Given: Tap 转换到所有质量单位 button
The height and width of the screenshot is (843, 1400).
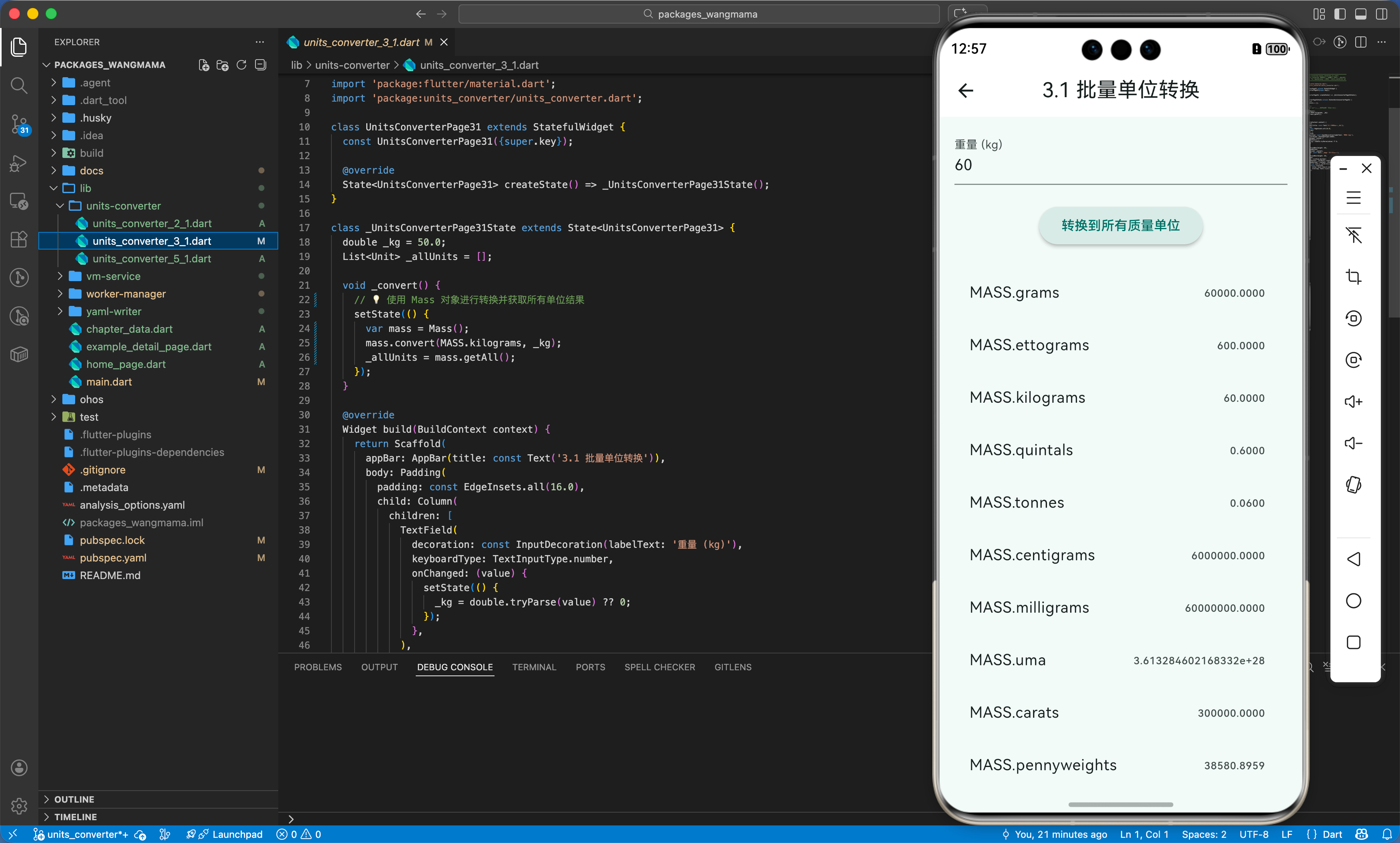Looking at the screenshot, I should click(1120, 226).
